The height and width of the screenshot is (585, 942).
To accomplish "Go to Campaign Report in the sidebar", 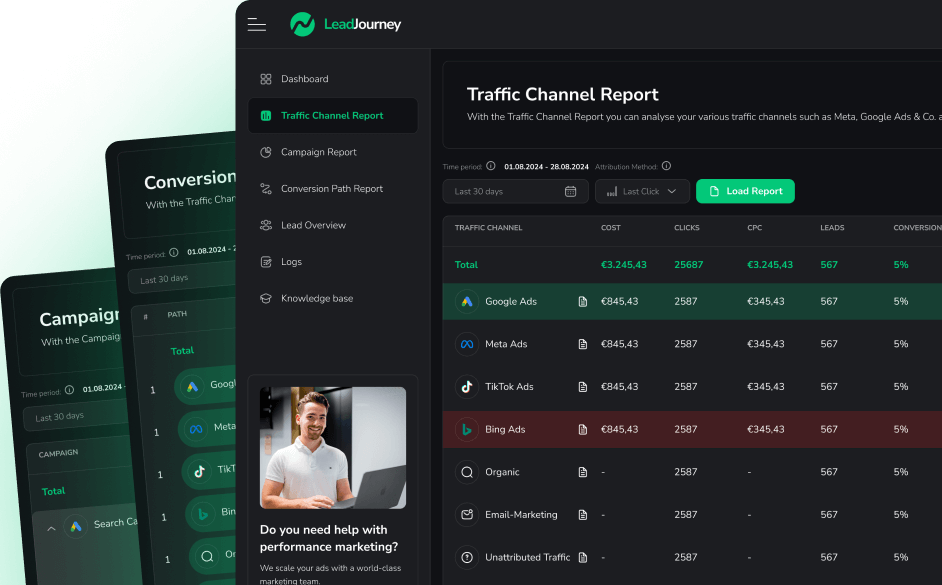I will point(333,152).
